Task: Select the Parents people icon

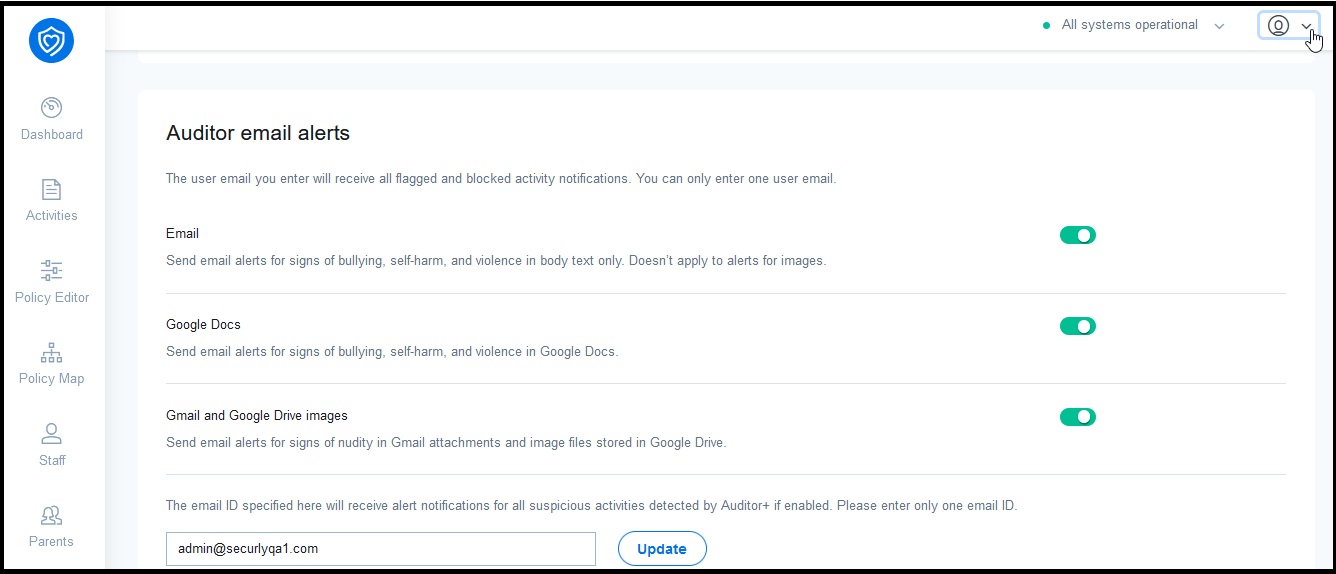Action: point(52,515)
